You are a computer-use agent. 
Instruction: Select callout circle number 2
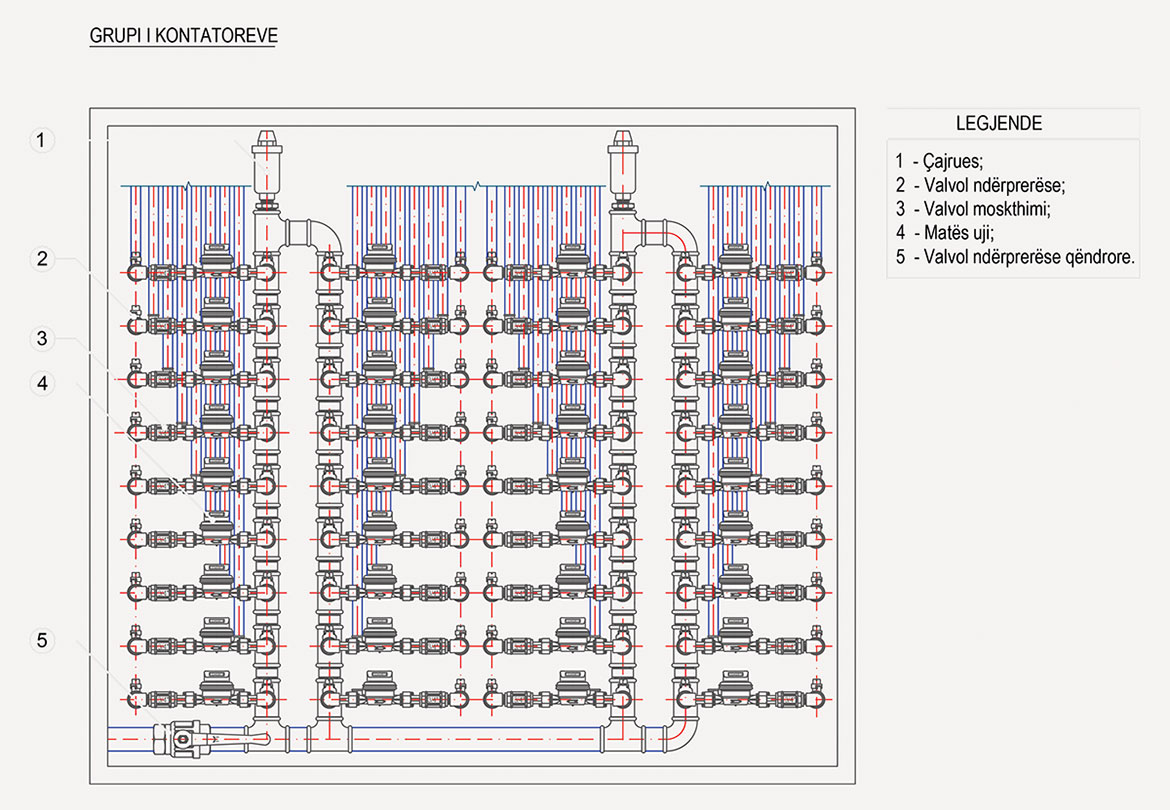click(41, 259)
